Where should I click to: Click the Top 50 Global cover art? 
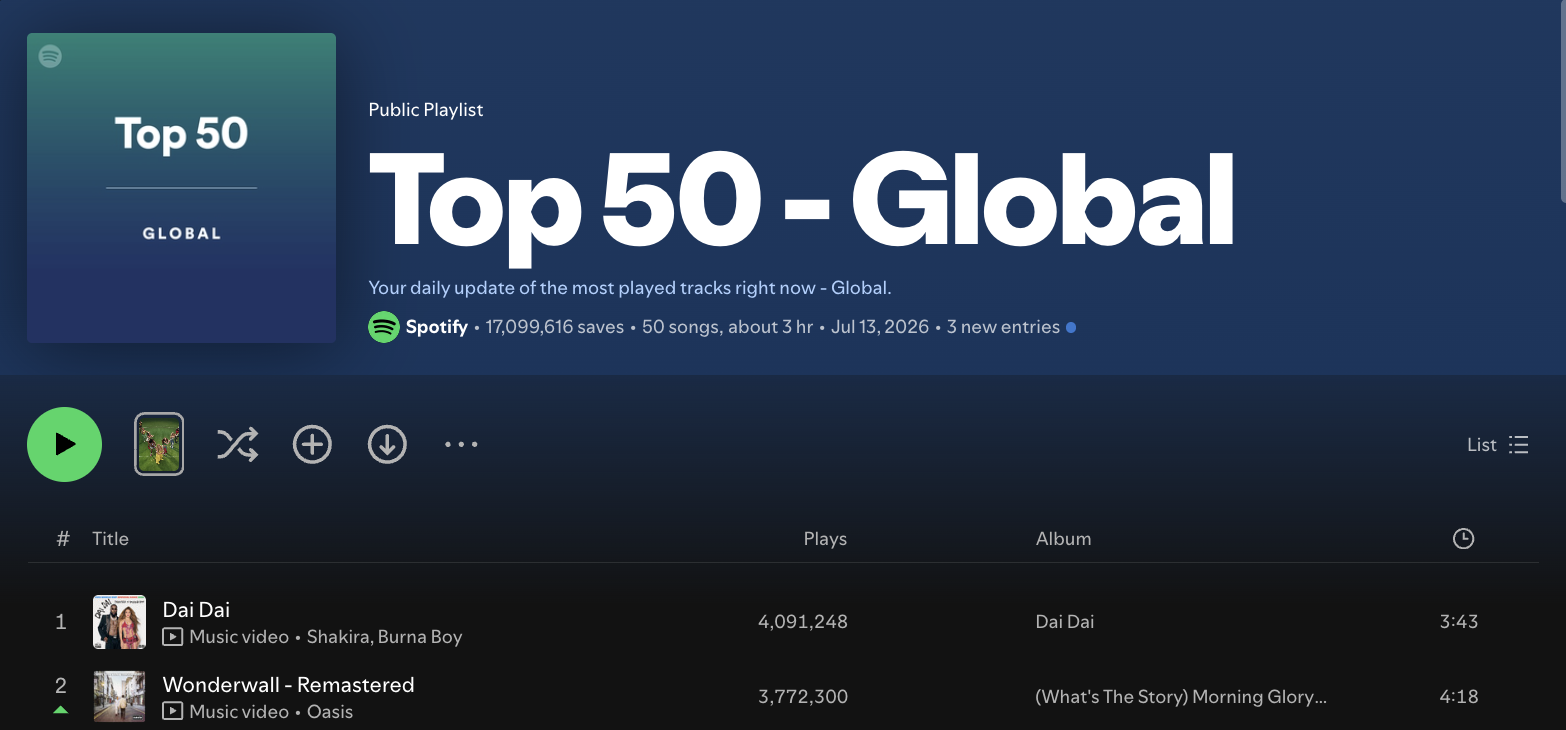[x=181, y=188]
